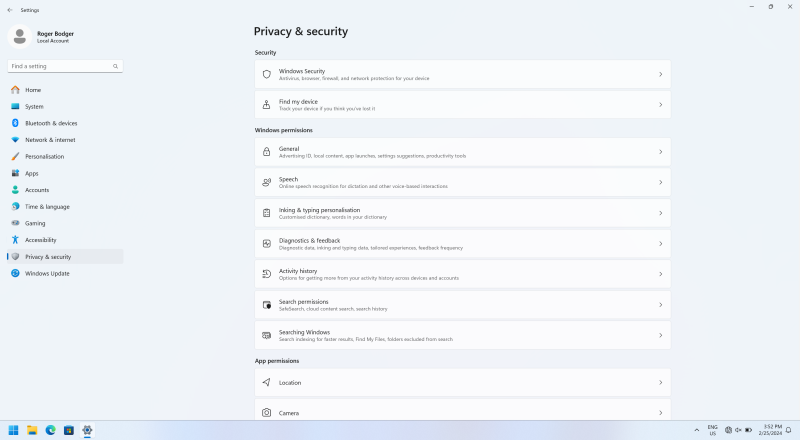Screen dimensions: 800x440
Task: Open Inking & typing personalisation settings
Action: tap(462, 213)
